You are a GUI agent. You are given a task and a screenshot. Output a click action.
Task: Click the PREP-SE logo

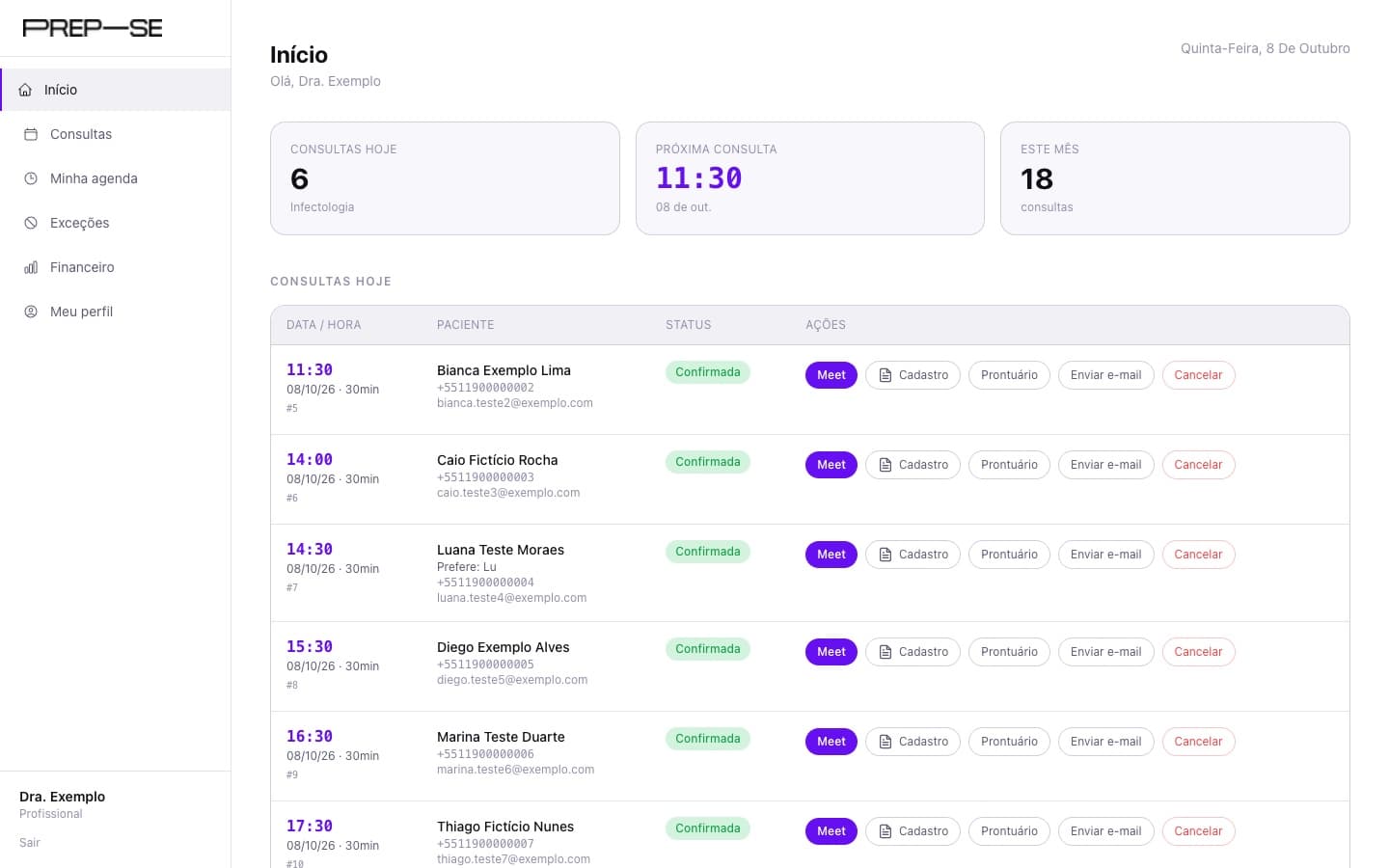coord(93,28)
